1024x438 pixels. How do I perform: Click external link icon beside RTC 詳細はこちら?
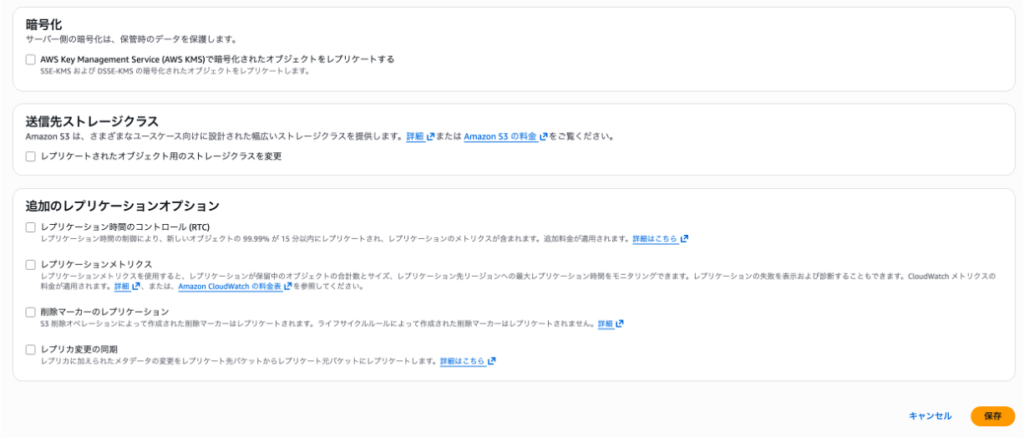click(x=684, y=239)
